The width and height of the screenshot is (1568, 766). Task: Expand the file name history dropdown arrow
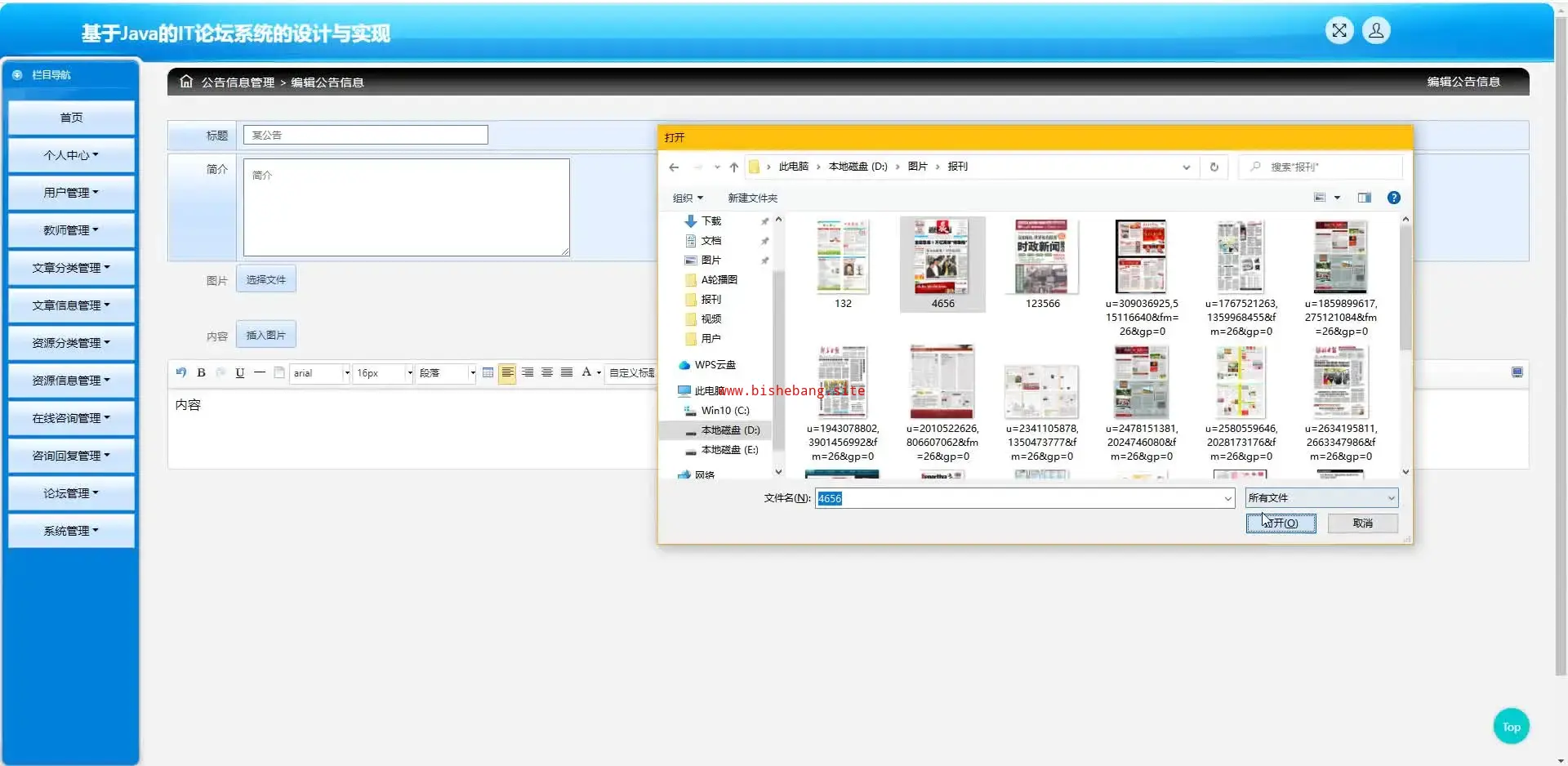pos(1227,498)
